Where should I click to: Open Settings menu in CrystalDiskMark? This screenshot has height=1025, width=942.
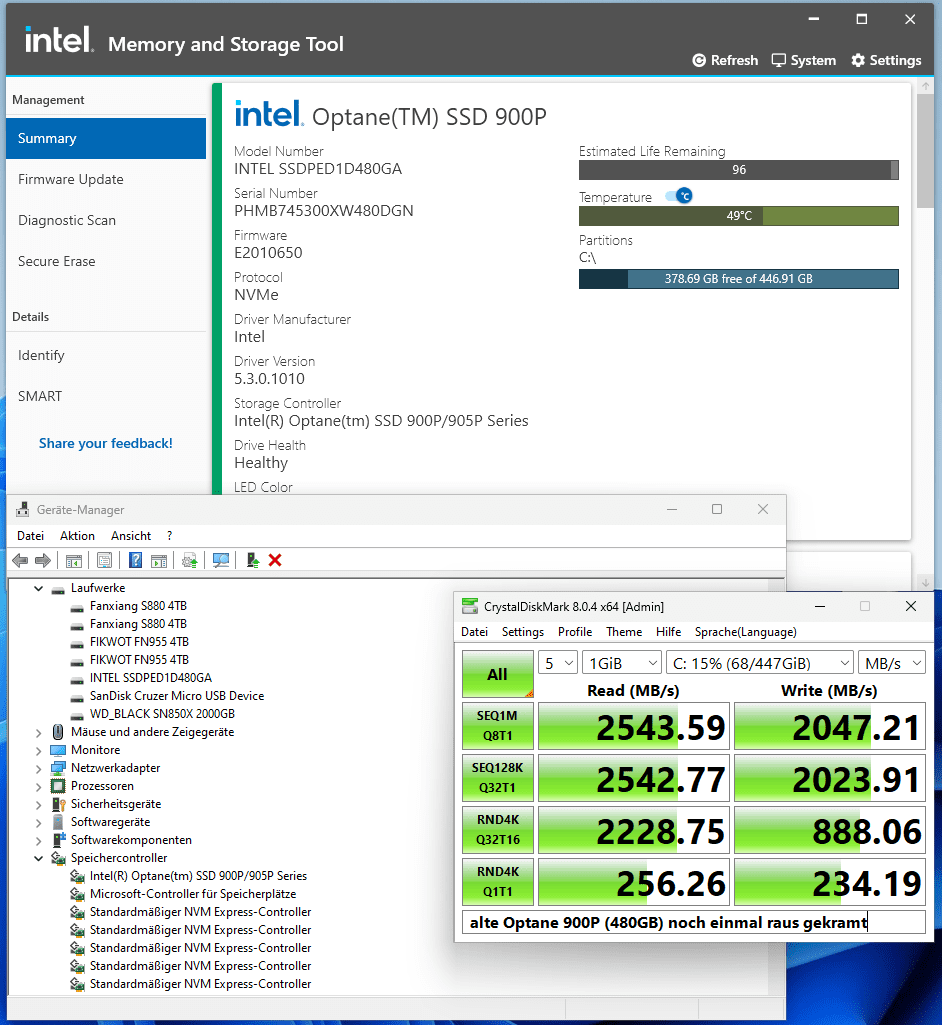tap(522, 631)
